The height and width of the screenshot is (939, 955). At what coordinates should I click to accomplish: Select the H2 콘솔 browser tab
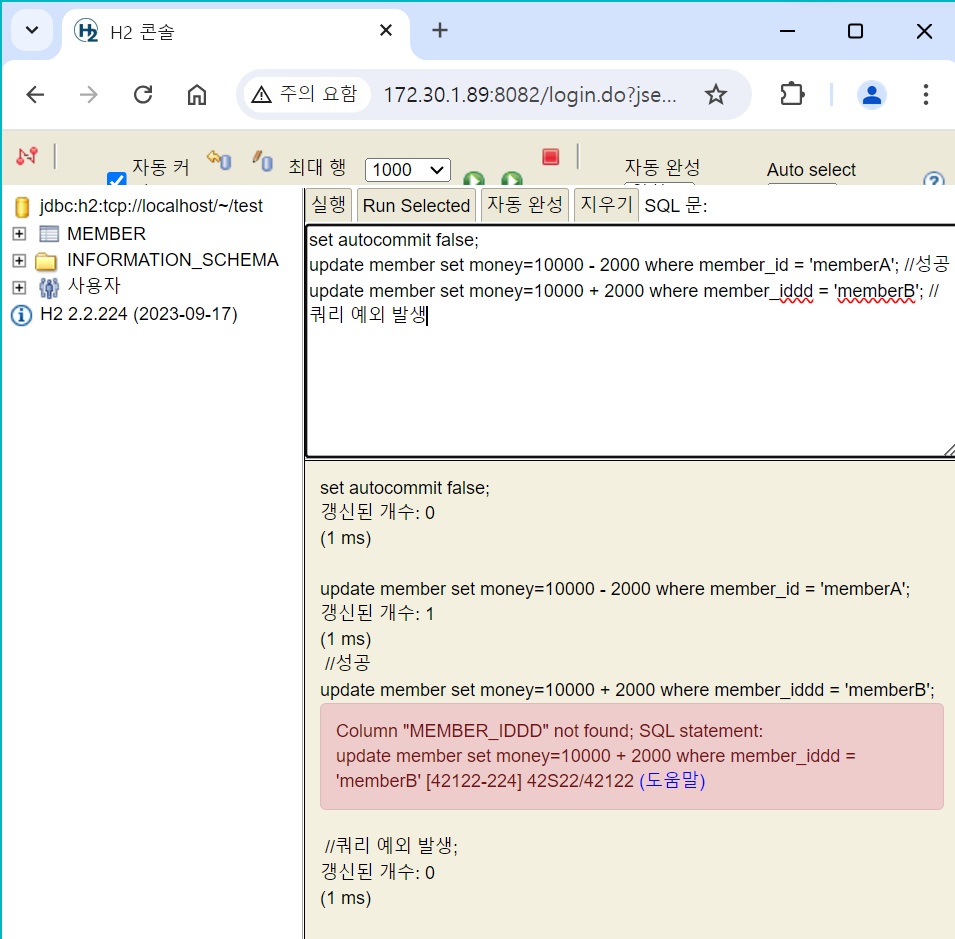click(238, 31)
